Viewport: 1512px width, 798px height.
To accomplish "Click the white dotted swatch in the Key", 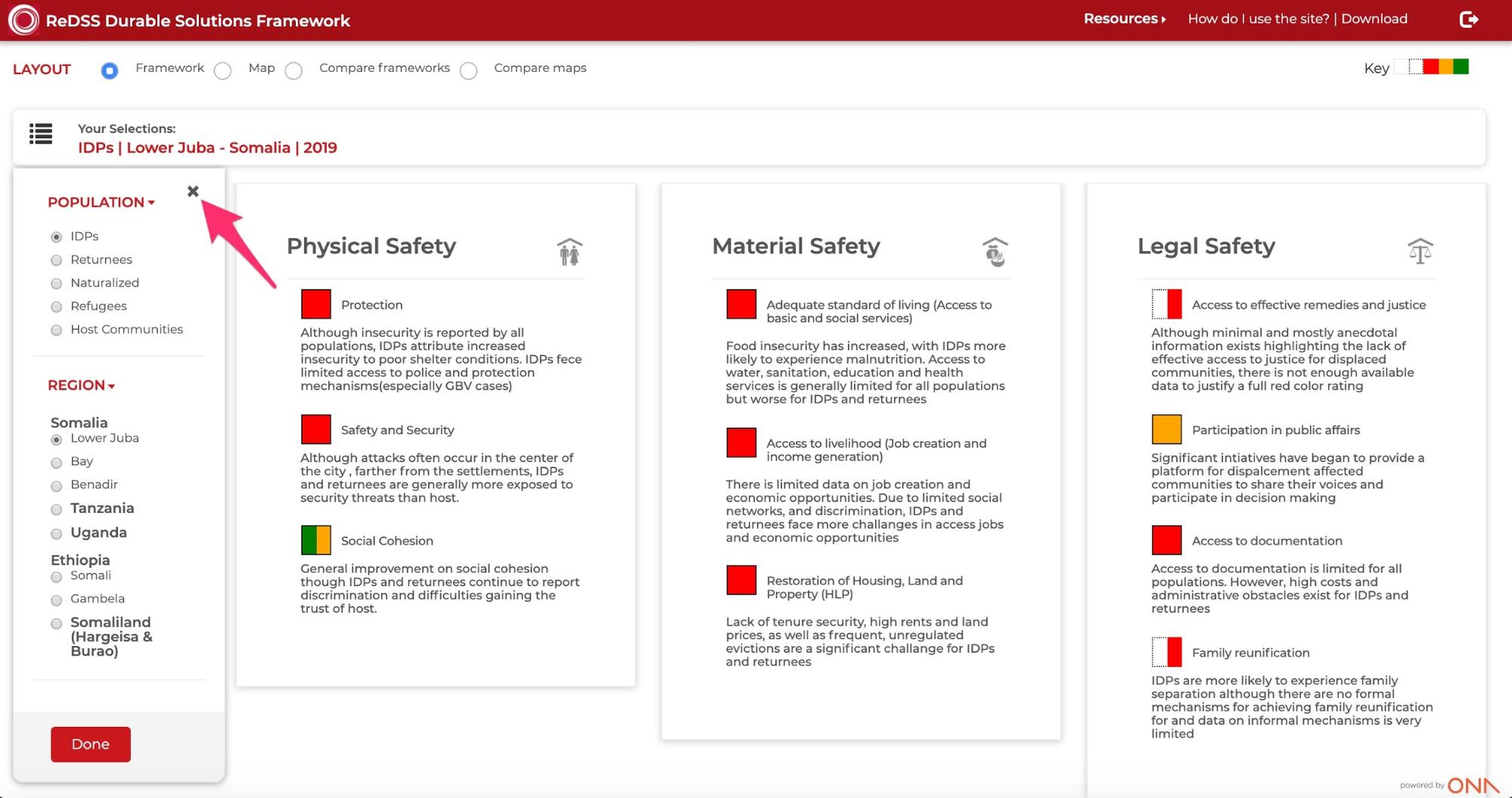I will click(1415, 67).
